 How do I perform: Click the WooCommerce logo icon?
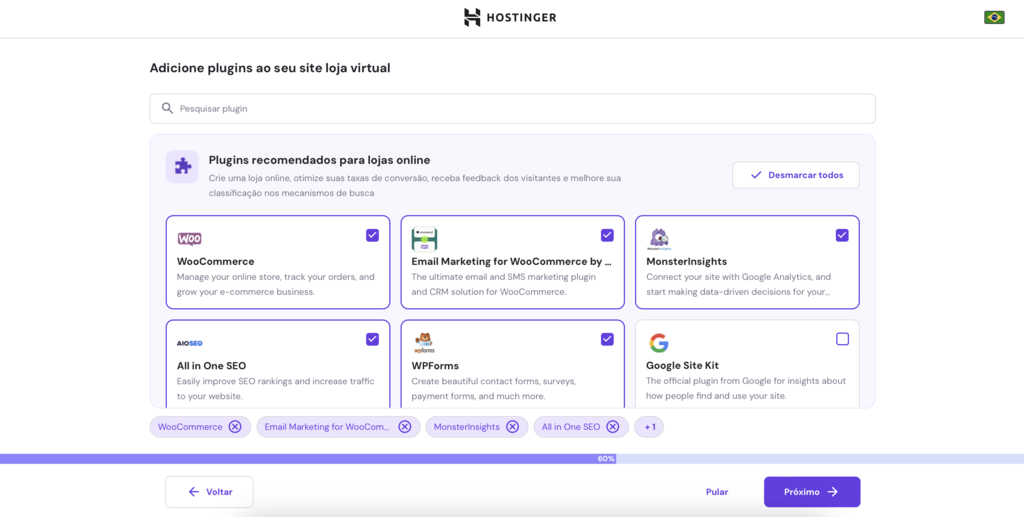[x=189, y=239]
